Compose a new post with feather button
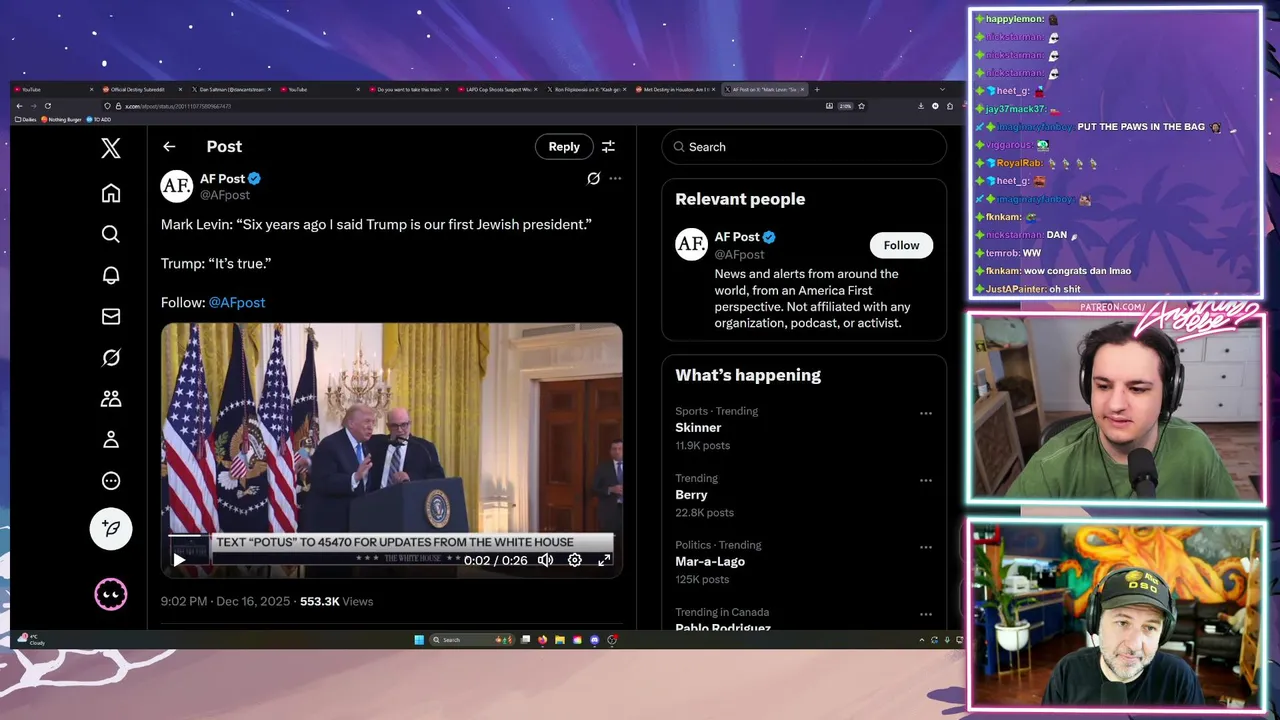This screenshot has width=1280, height=720. coord(111,528)
